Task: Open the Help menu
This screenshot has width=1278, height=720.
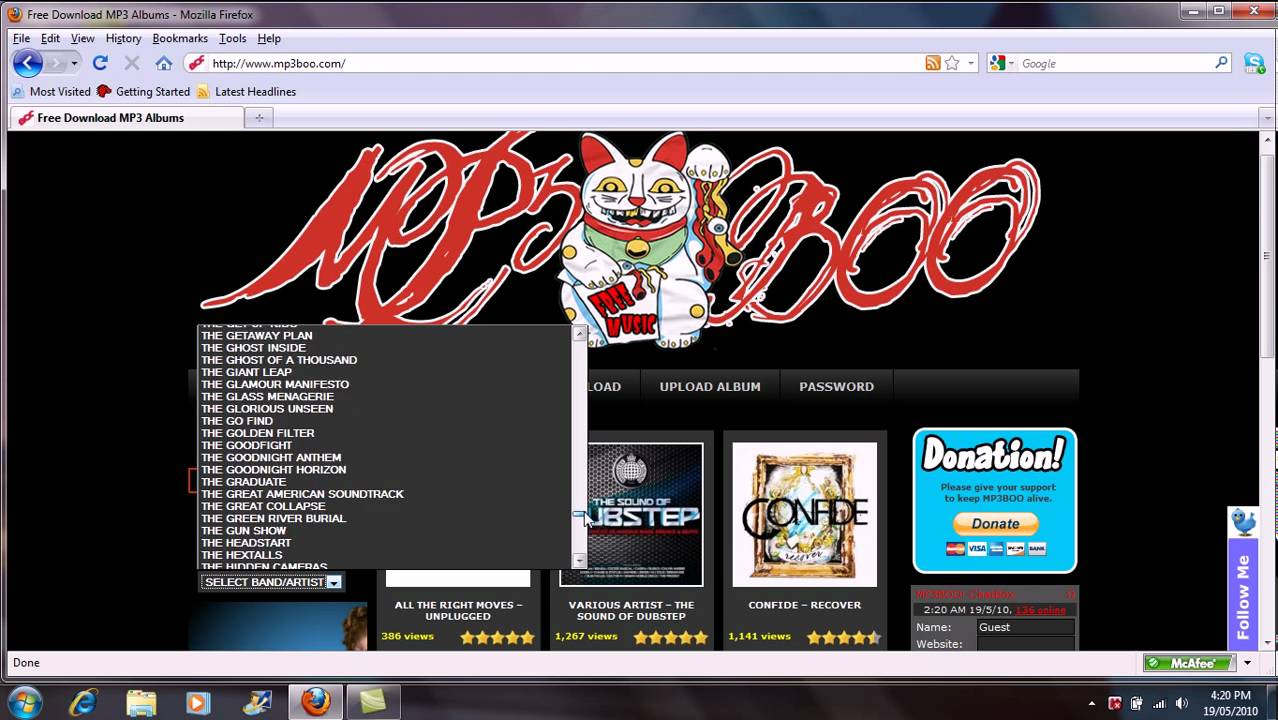Action: 269,38
